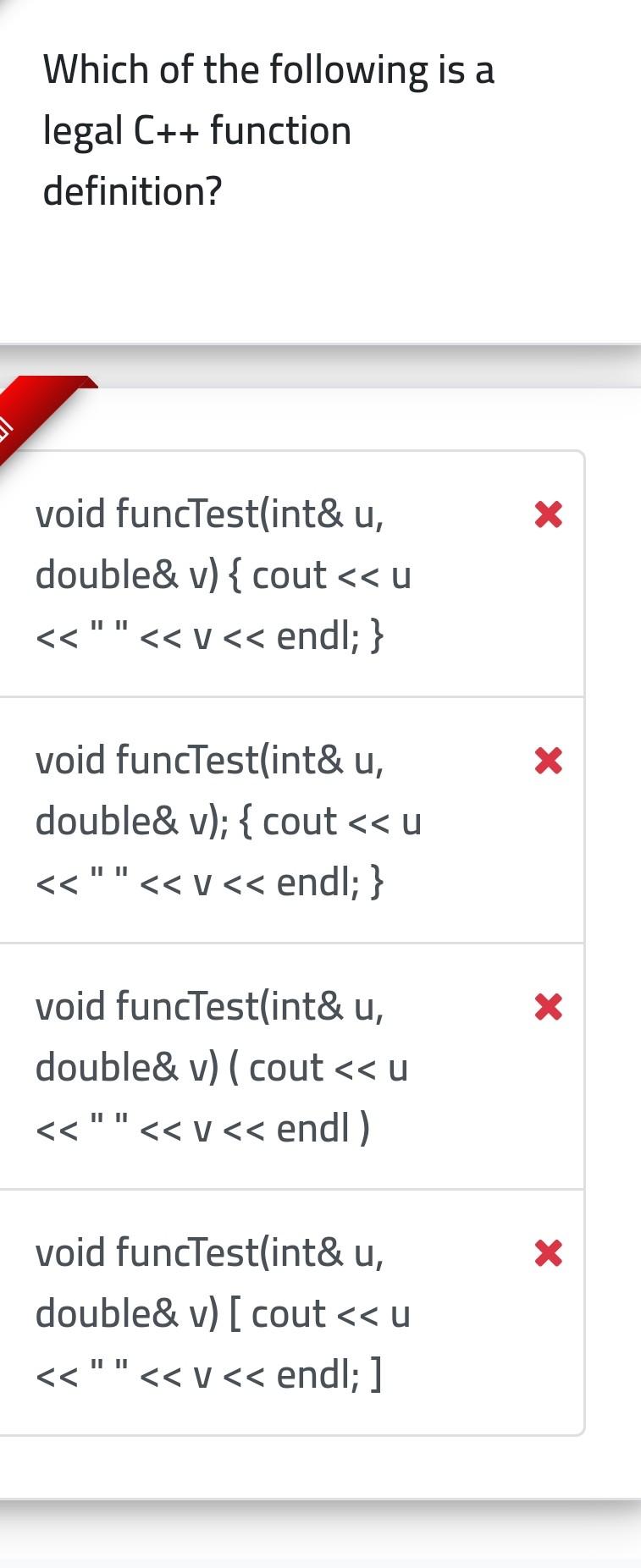Choose the option starting void funcTest with parentheses body
This screenshot has width=641, height=1568.
click(x=254, y=1067)
